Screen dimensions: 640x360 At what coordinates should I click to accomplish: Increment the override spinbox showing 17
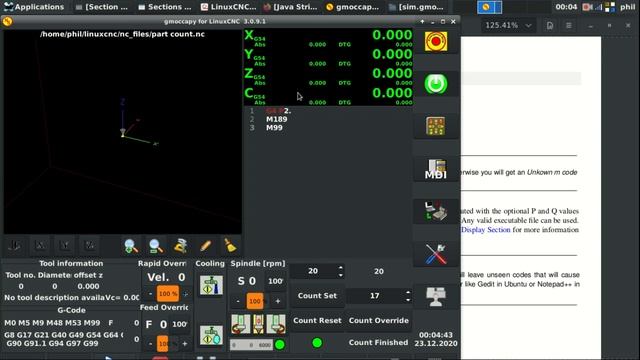pos(408,292)
